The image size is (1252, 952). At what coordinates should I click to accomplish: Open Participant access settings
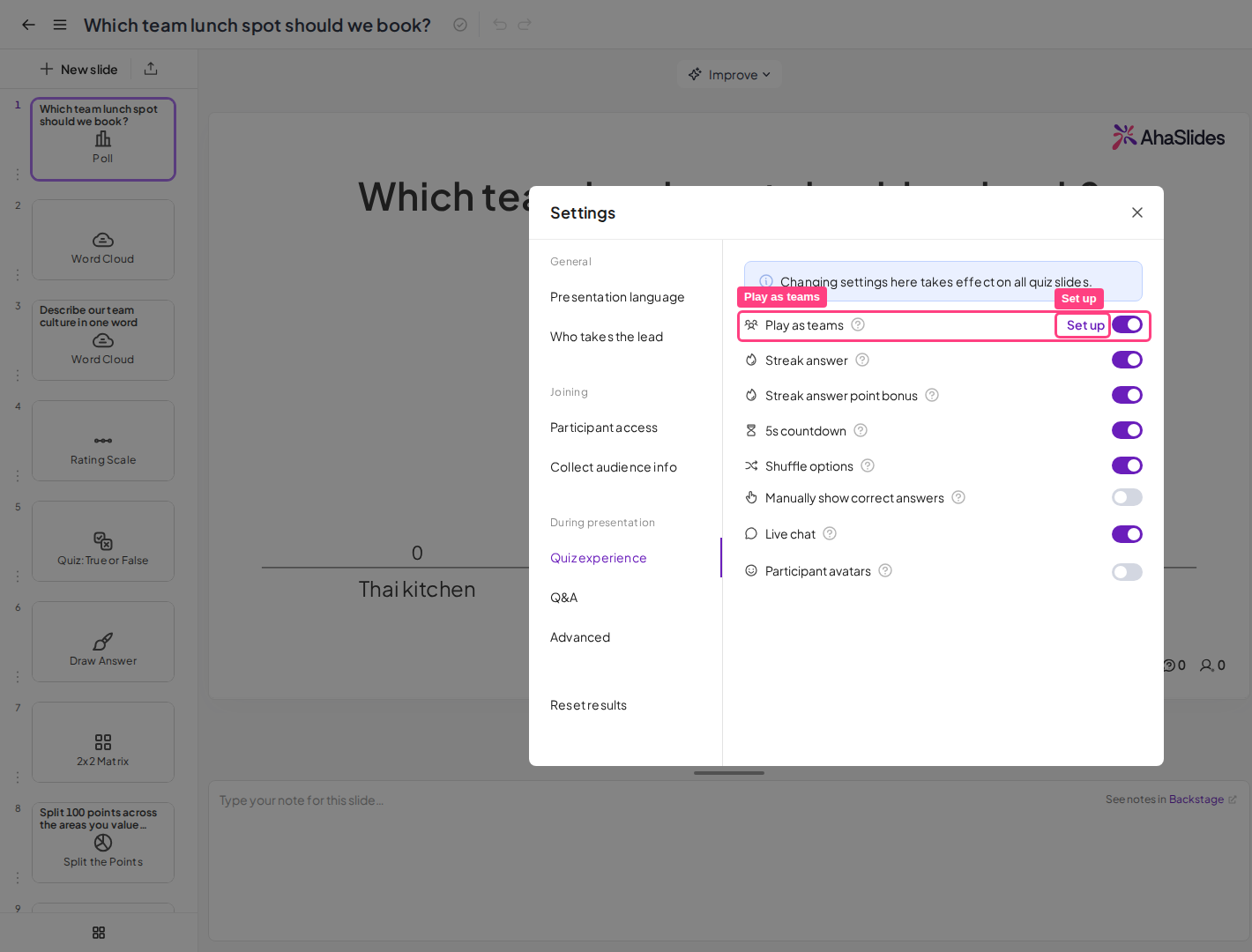[x=604, y=428]
